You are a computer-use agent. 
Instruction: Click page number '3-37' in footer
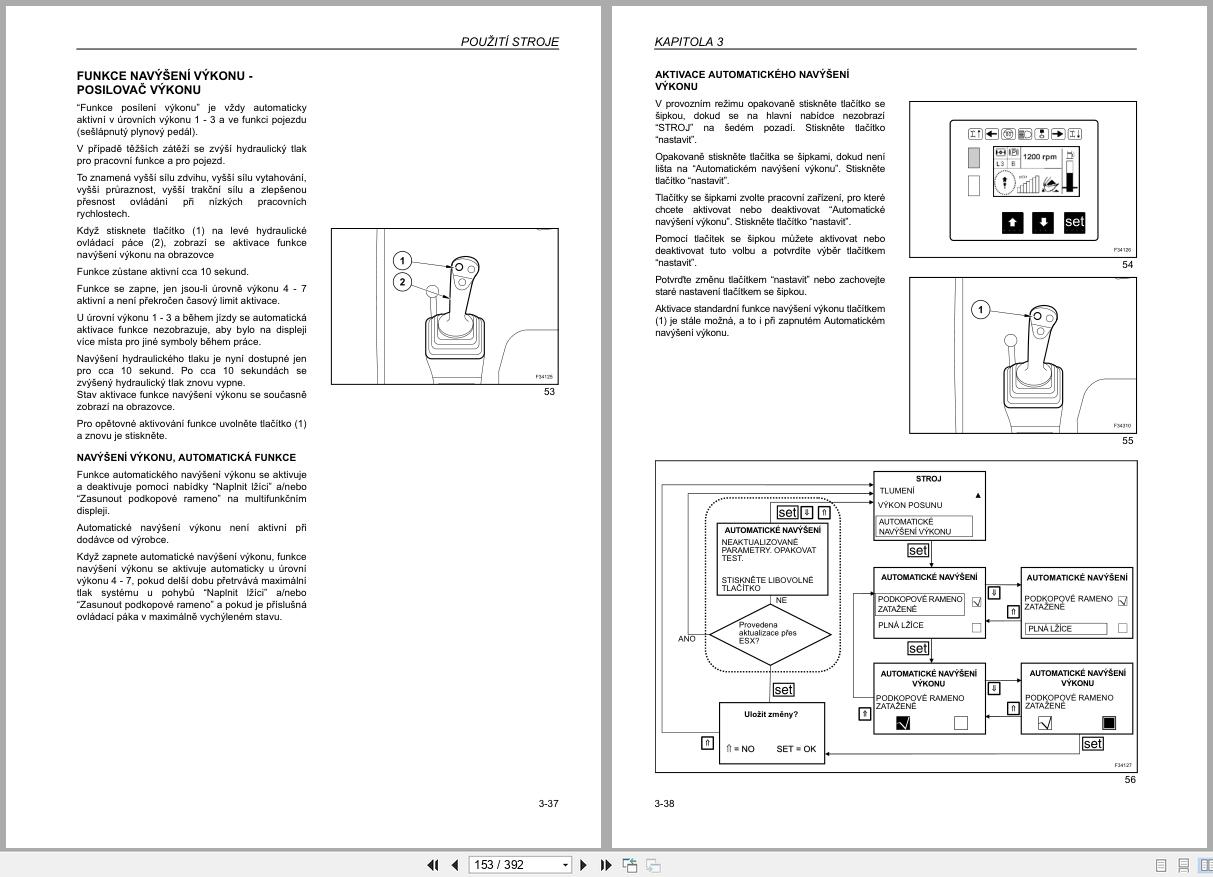[548, 803]
